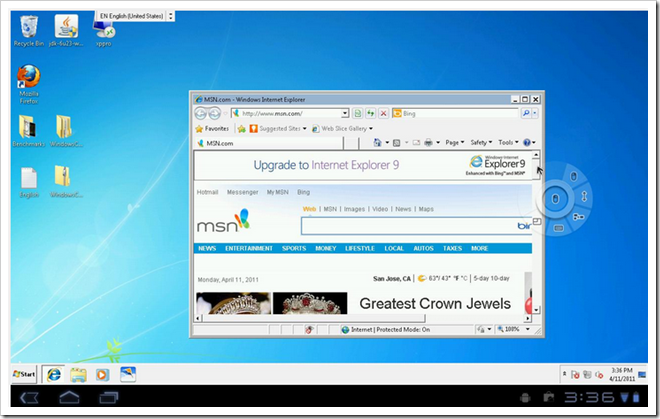Image resolution: width=660 pixels, height=419 pixels.
Task: Open Web Slice Gallery dropdown
Action: (x=342, y=128)
